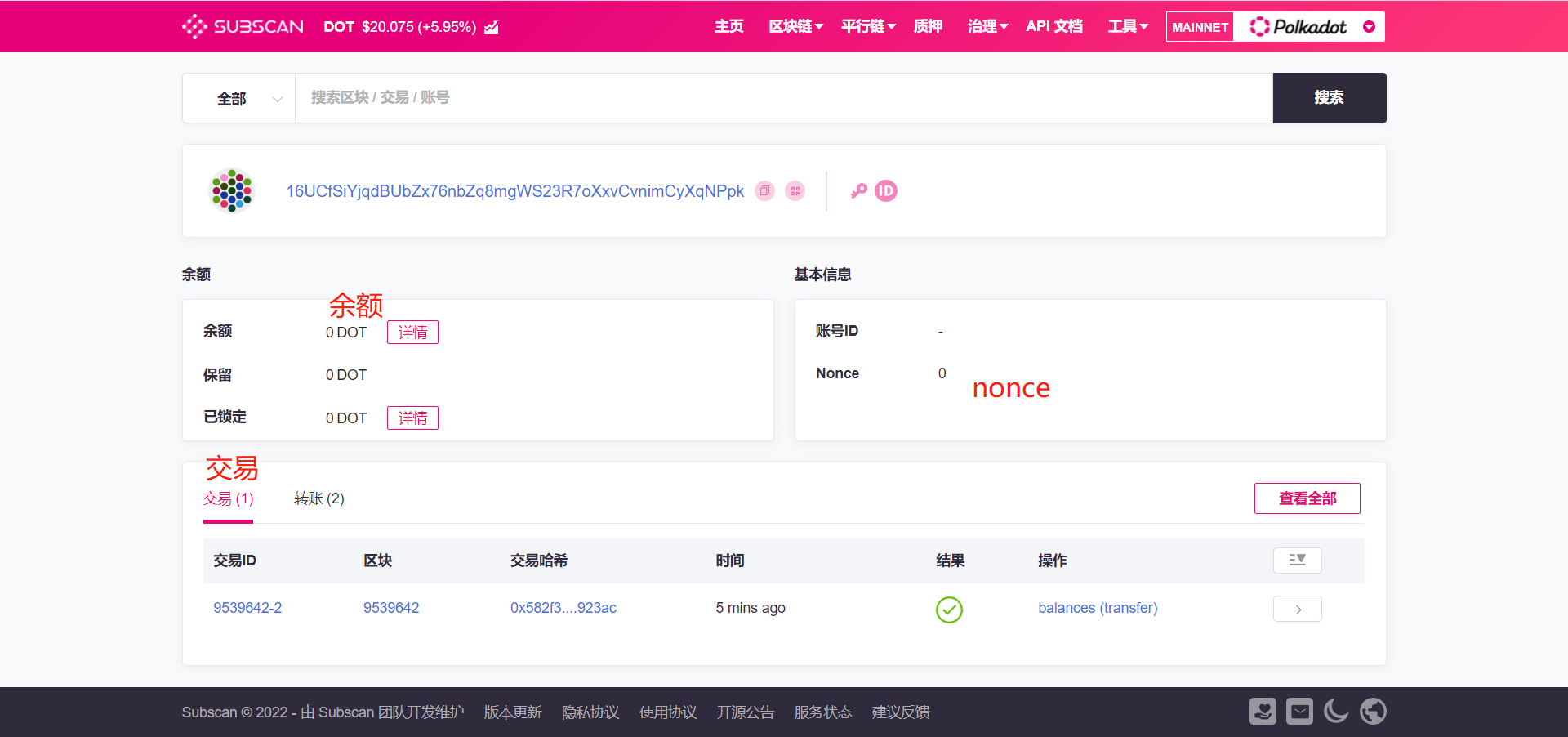Open transaction hash 0x582f3....923ac link

click(563, 608)
